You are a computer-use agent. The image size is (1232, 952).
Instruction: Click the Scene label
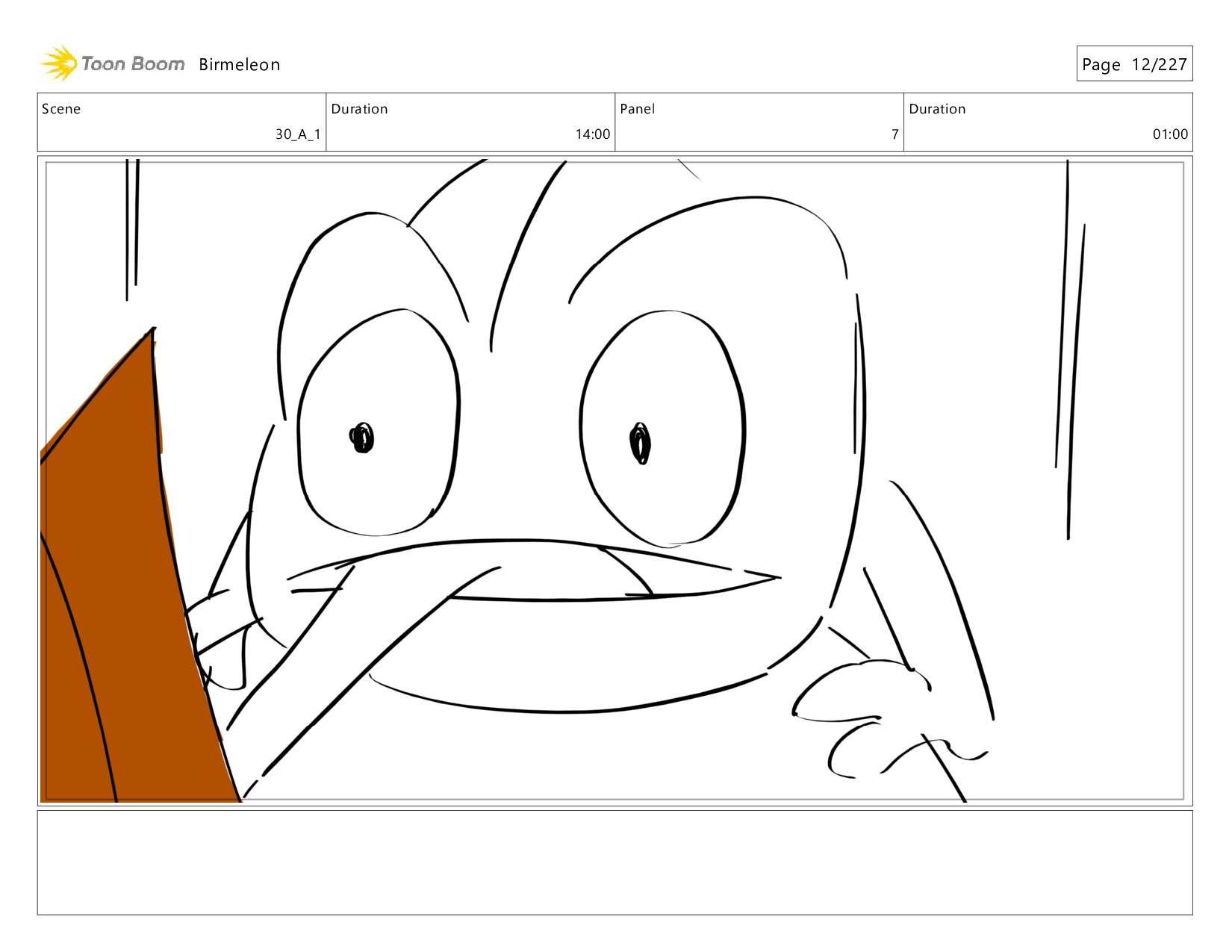(61, 109)
